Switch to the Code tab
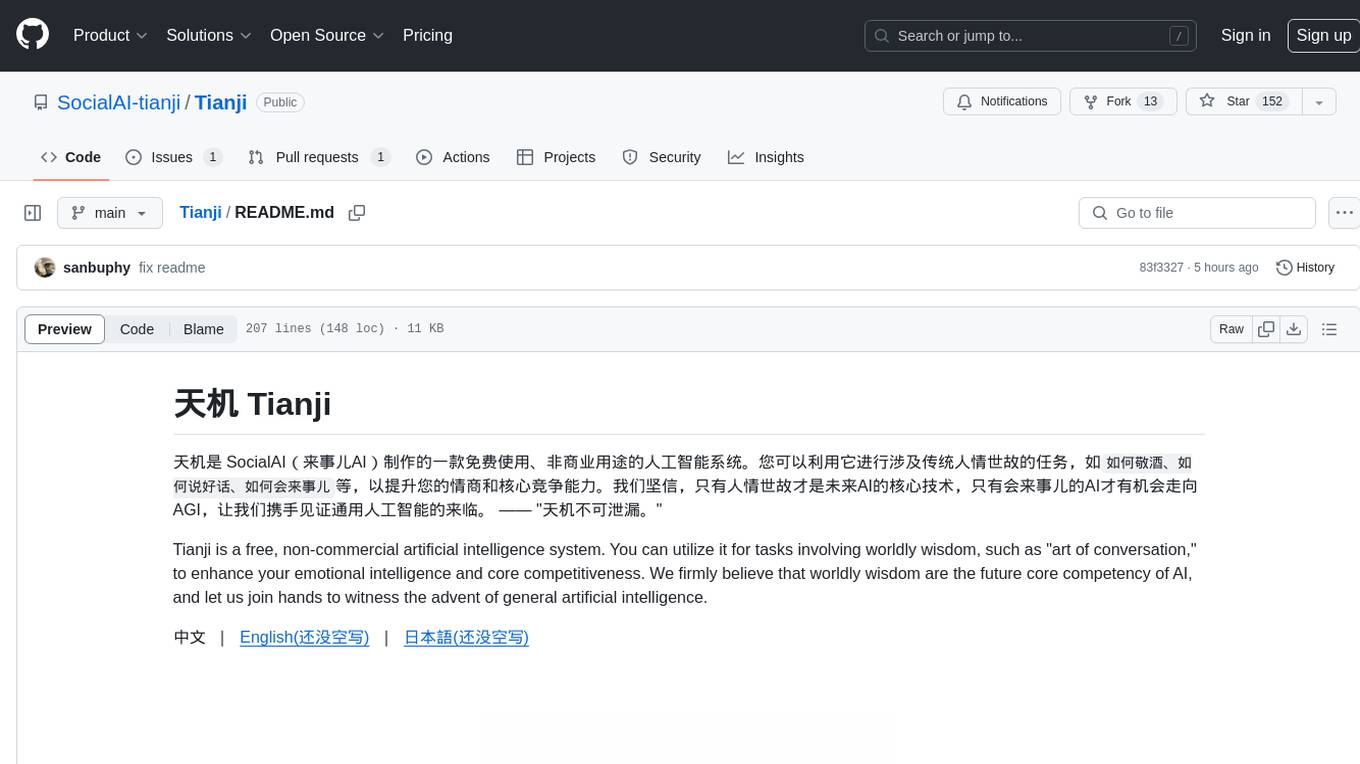This screenshot has height=764, width=1360. 71,157
